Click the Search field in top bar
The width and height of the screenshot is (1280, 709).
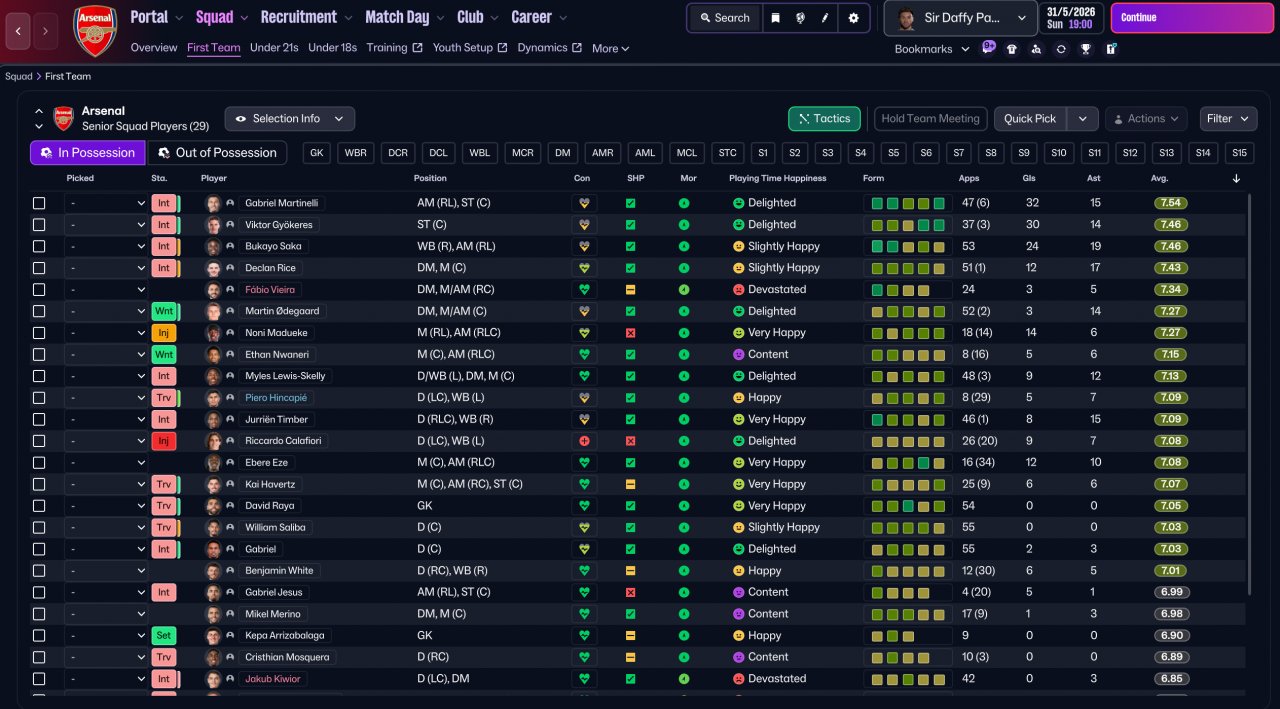click(725, 18)
